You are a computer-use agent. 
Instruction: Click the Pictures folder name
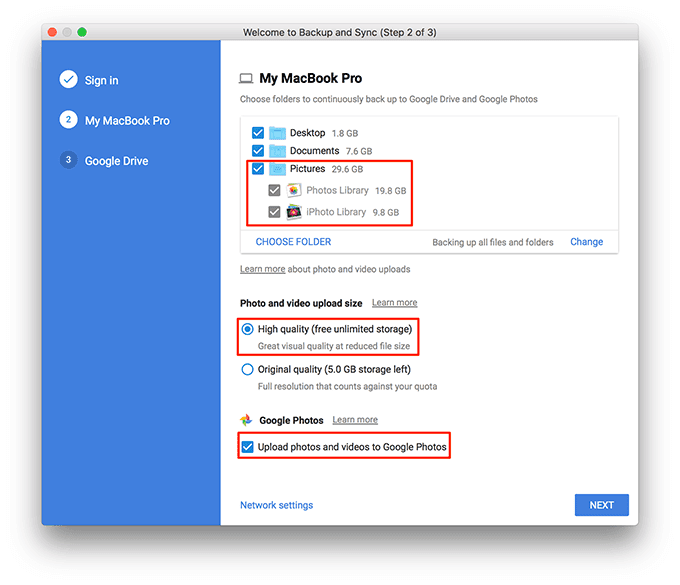(307, 168)
